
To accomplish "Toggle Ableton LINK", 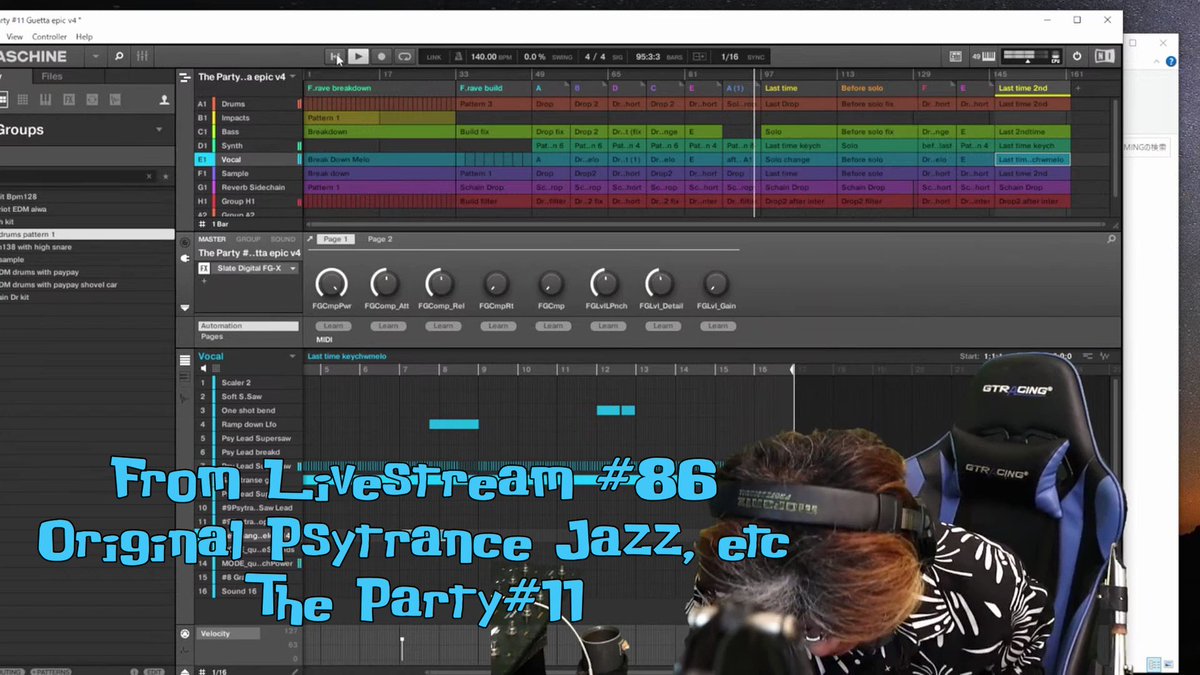I will coord(434,57).
